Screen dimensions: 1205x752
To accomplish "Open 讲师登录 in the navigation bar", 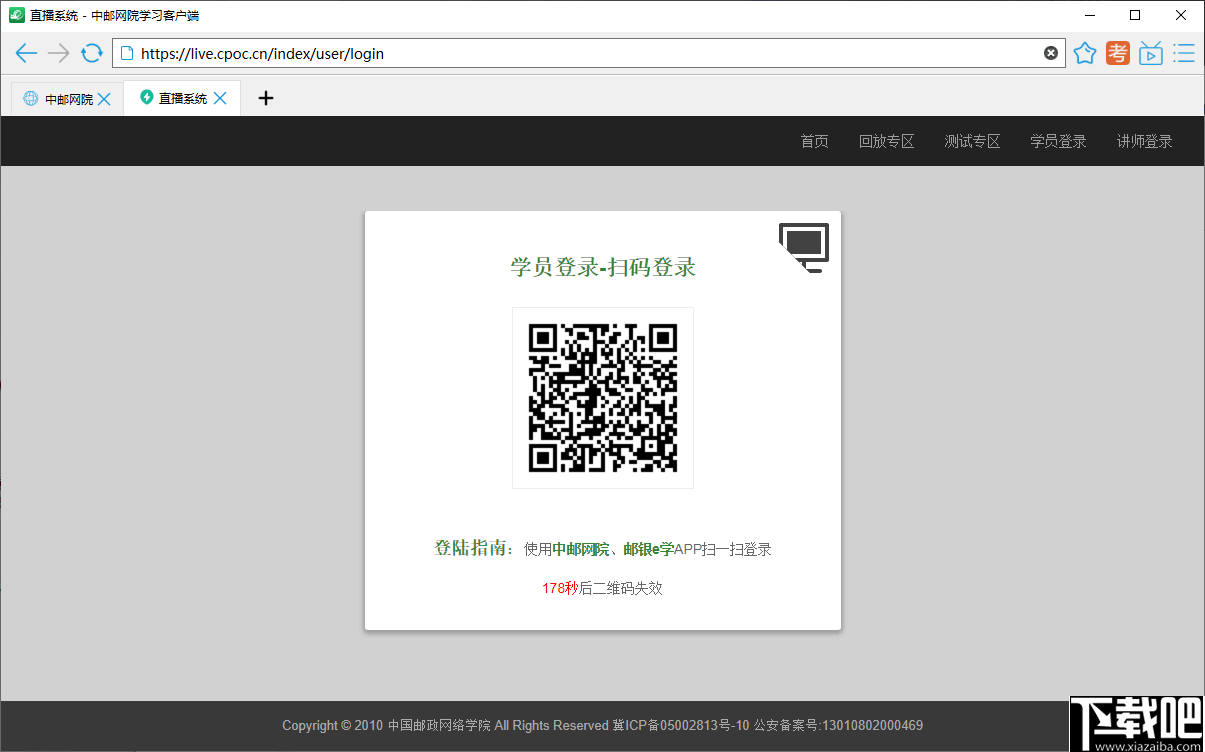I will pos(1145,142).
